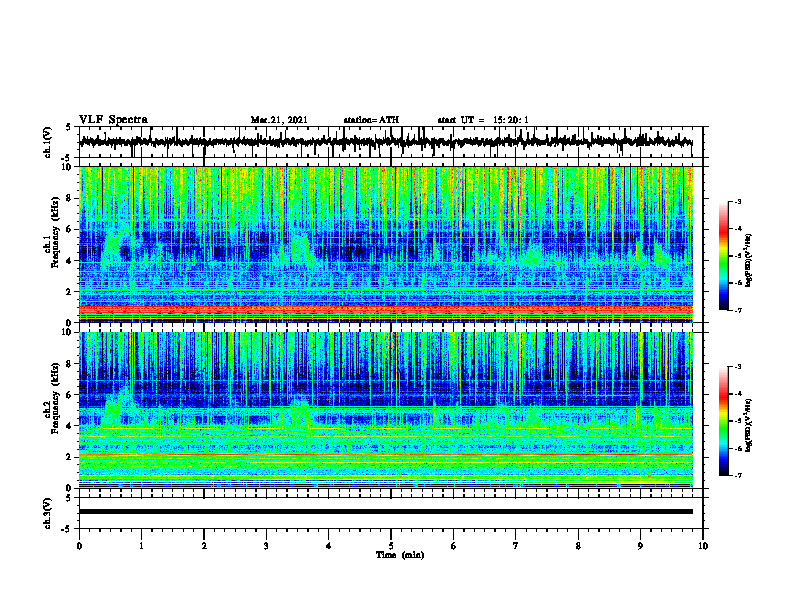792x612 pixels.
Task: Click time axis tick label "8"
Action: point(578,546)
